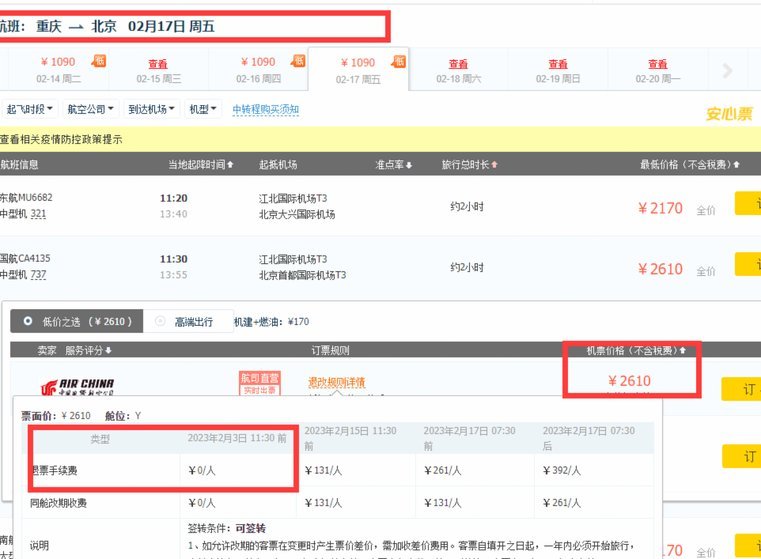The image size is (761, 559).
Task: Open 查看相关疫情防控政策提示 notice
Action: click(61, 140)
